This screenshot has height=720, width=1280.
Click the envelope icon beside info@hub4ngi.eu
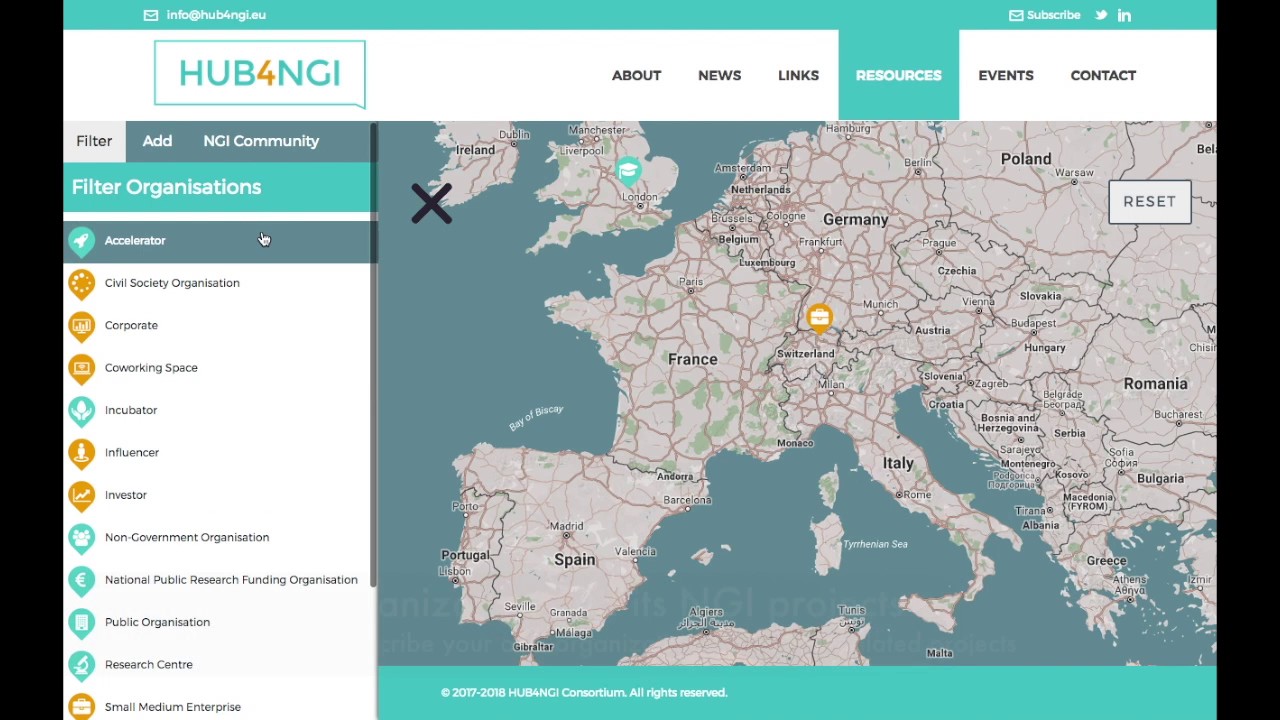(151, 15)
